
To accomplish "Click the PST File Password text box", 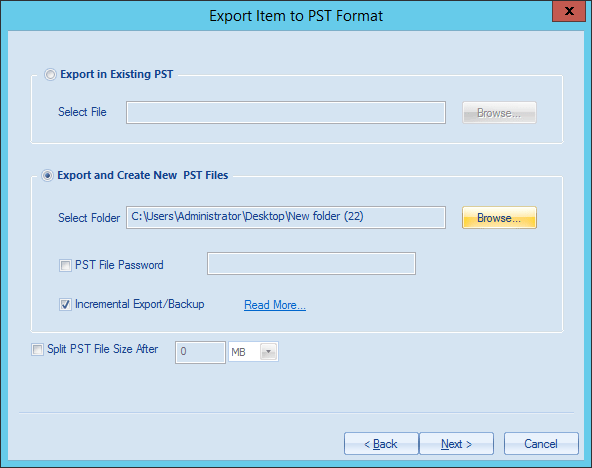I will click(x=311, y=263).
